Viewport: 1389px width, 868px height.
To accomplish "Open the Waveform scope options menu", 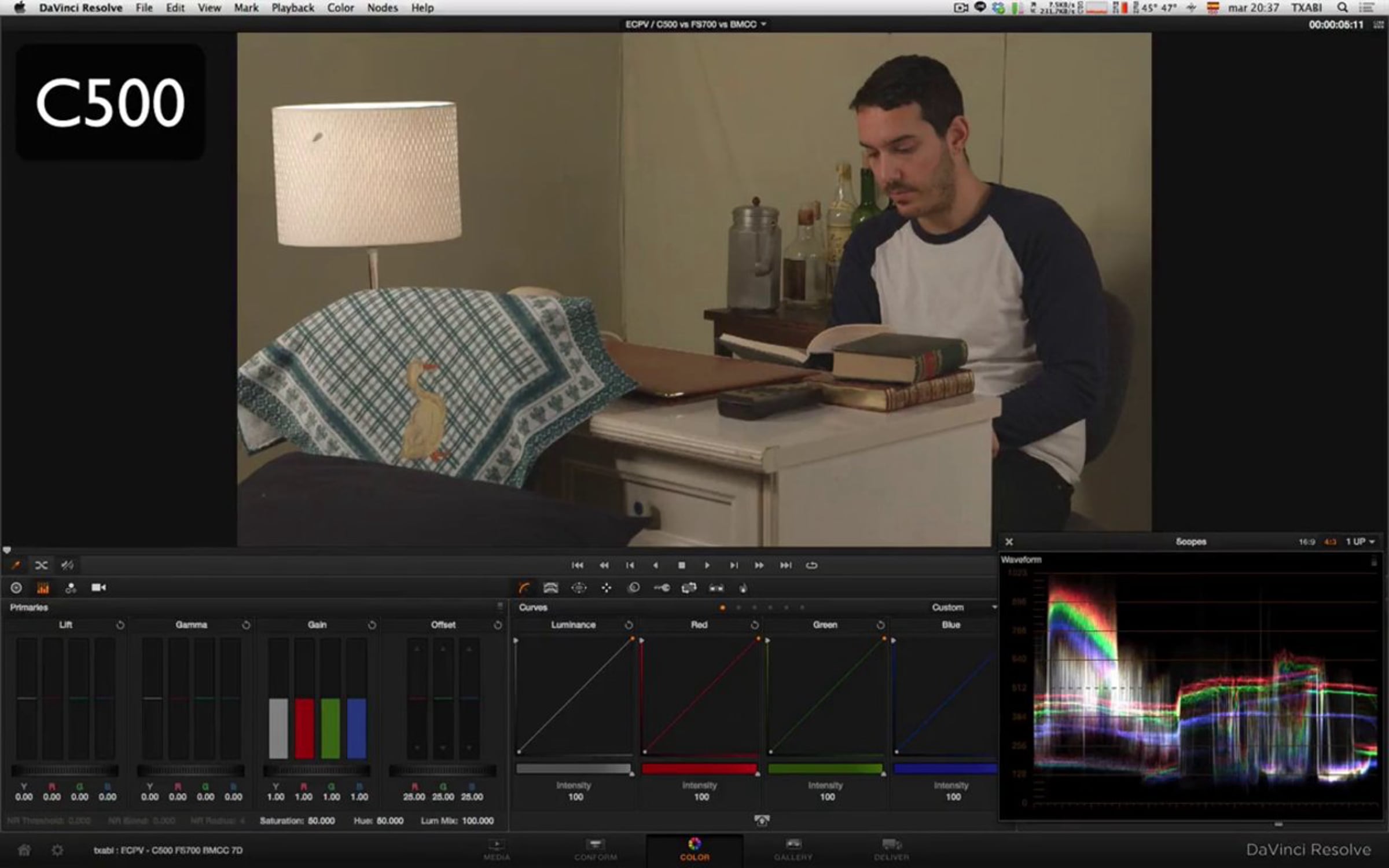I will click(x=1374, y=561).
